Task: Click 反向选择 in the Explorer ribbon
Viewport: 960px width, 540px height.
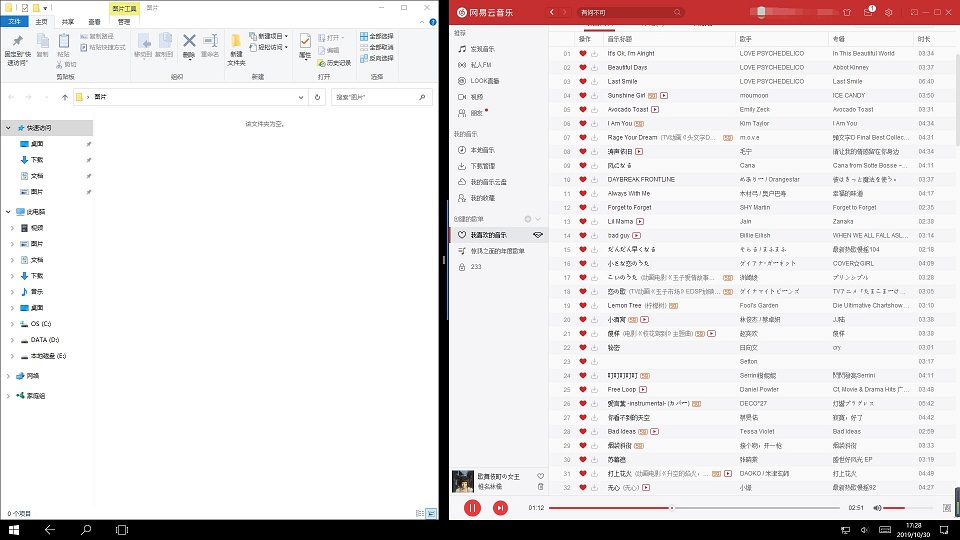Action: 377,58
